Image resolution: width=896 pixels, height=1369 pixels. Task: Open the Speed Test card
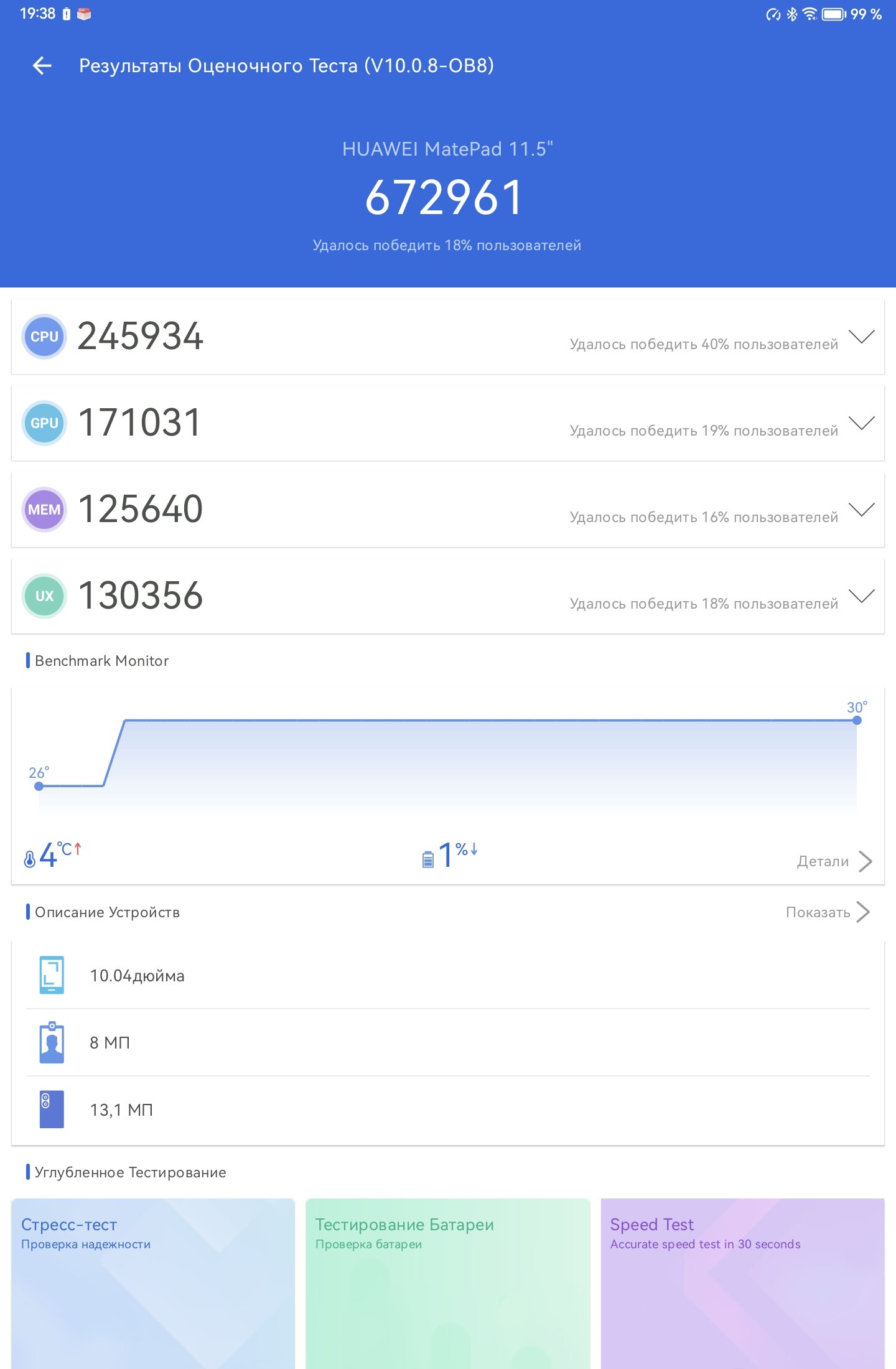(x=742, y=1283)
